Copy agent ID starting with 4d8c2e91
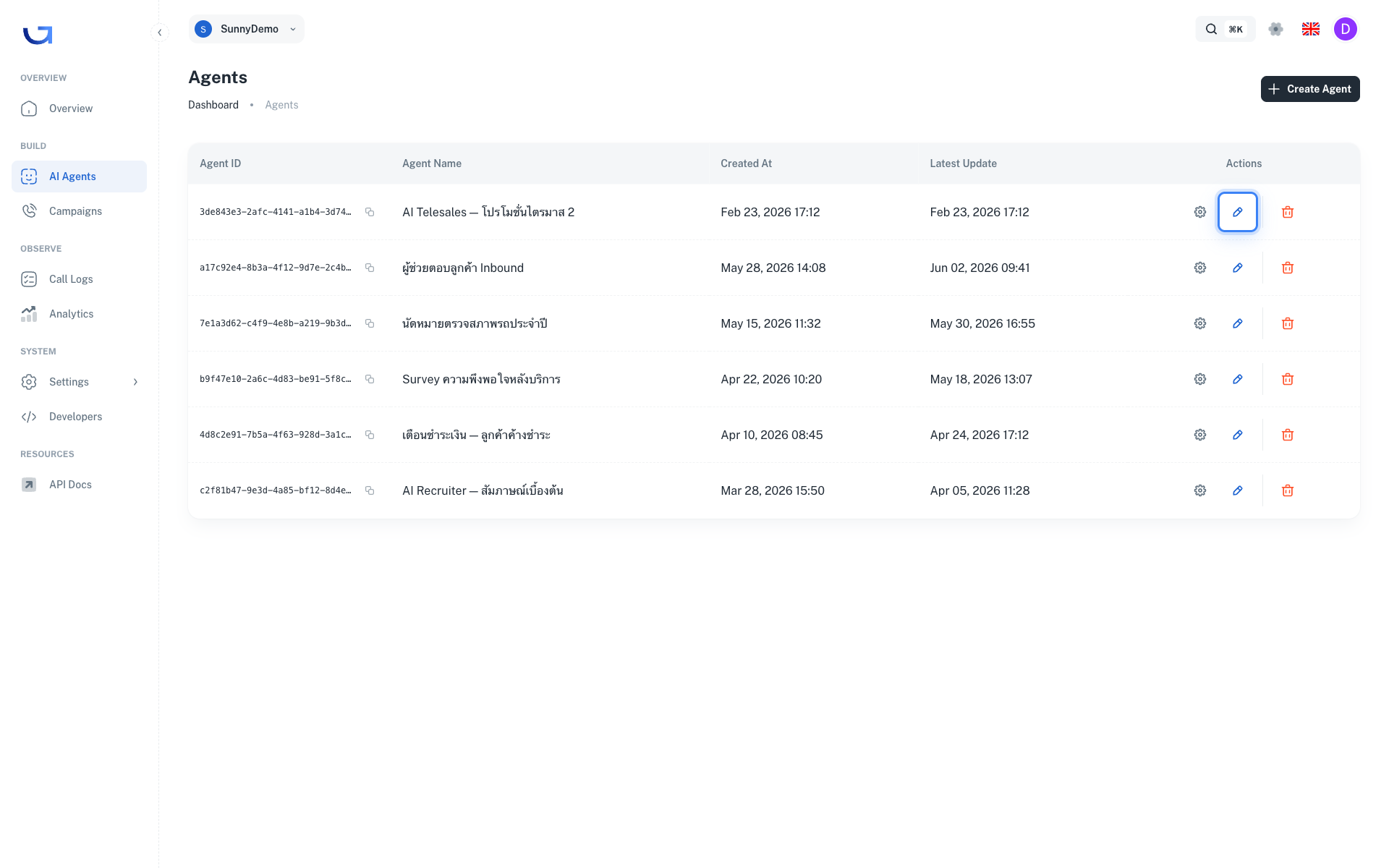1389x868 pixels. pos(370,435)
